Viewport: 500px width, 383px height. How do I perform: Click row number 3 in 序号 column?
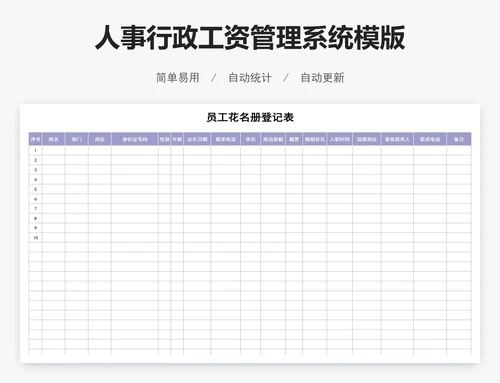(35, 170)
